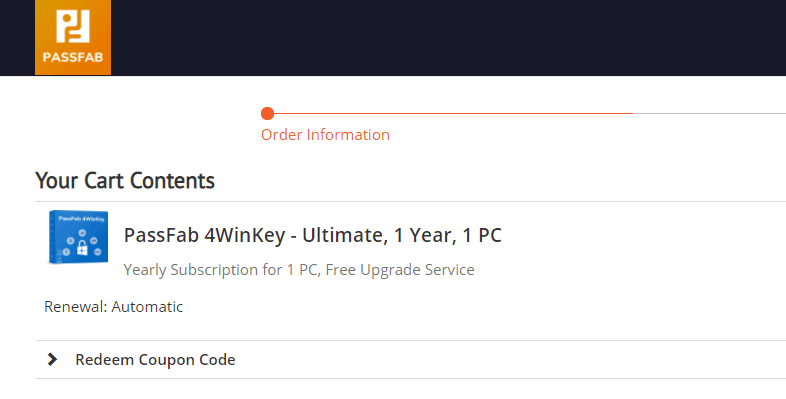Open PassFab 4WinKey Ultimate product title
Viewport: 786px width, 399px height.
point(313,235)
